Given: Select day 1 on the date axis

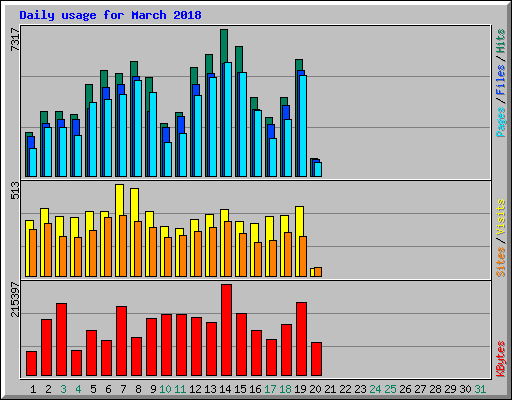Looking at the screenshot, I should pyautogui.click(x=33, y=389).
